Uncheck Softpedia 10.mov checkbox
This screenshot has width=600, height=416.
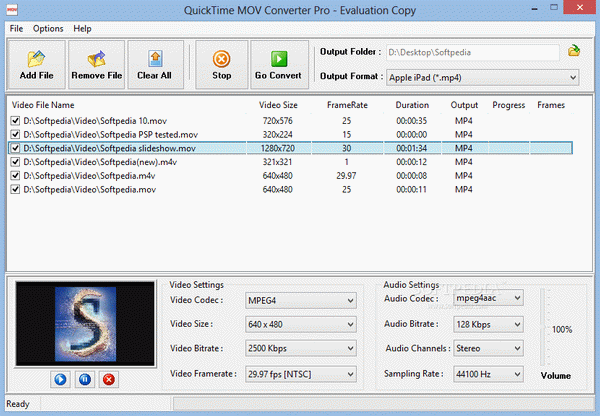click(15, 121)
